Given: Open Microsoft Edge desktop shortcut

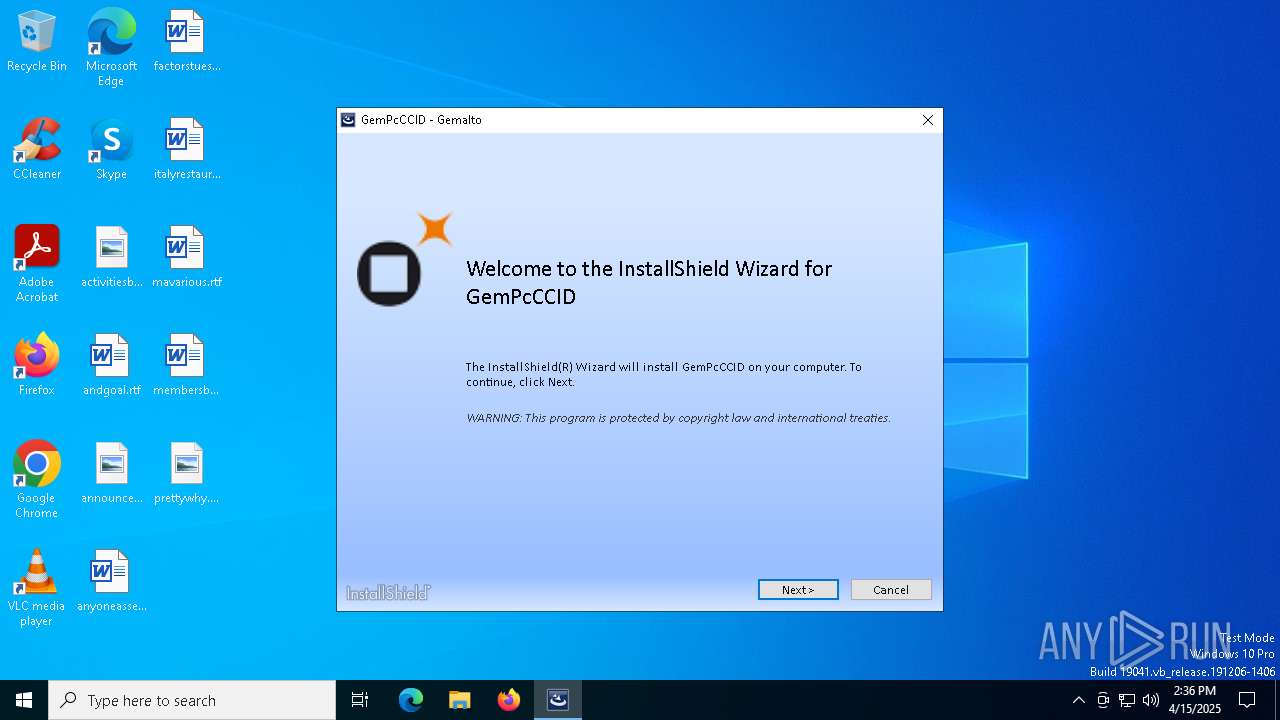Looking at the screenshot, I should [111, 48].
